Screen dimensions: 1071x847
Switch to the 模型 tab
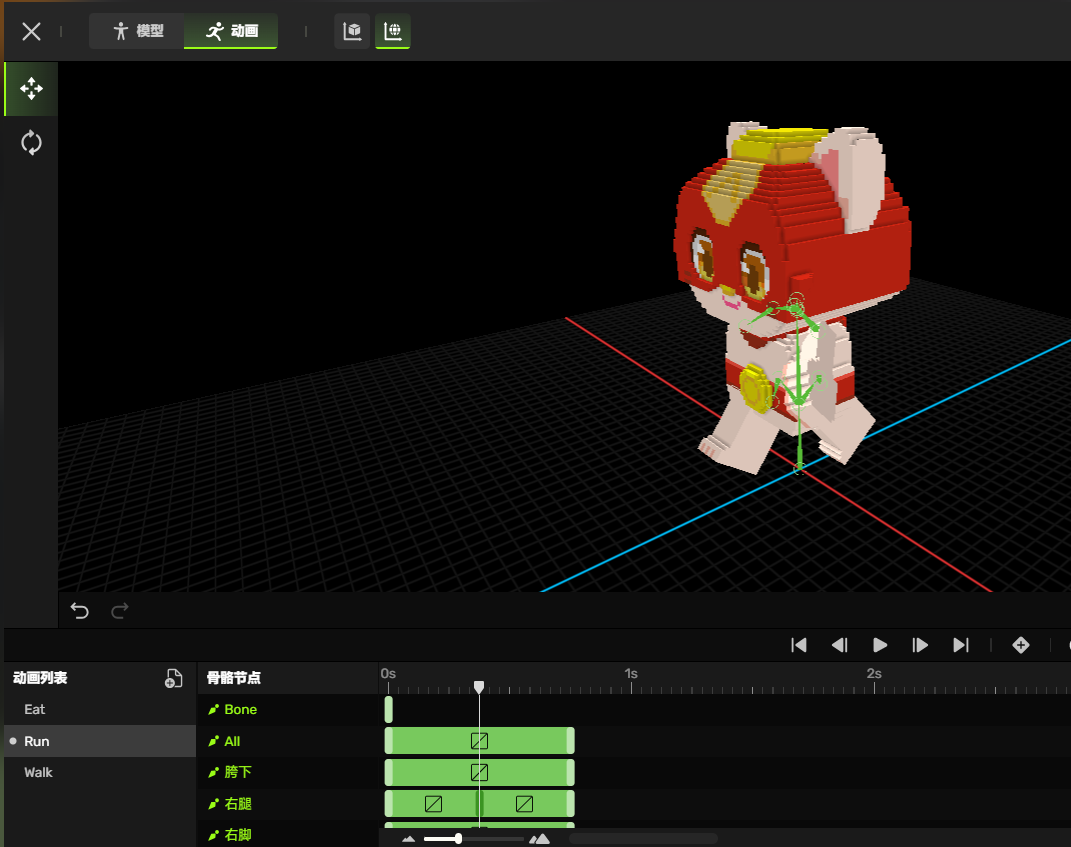pos(137,31)
